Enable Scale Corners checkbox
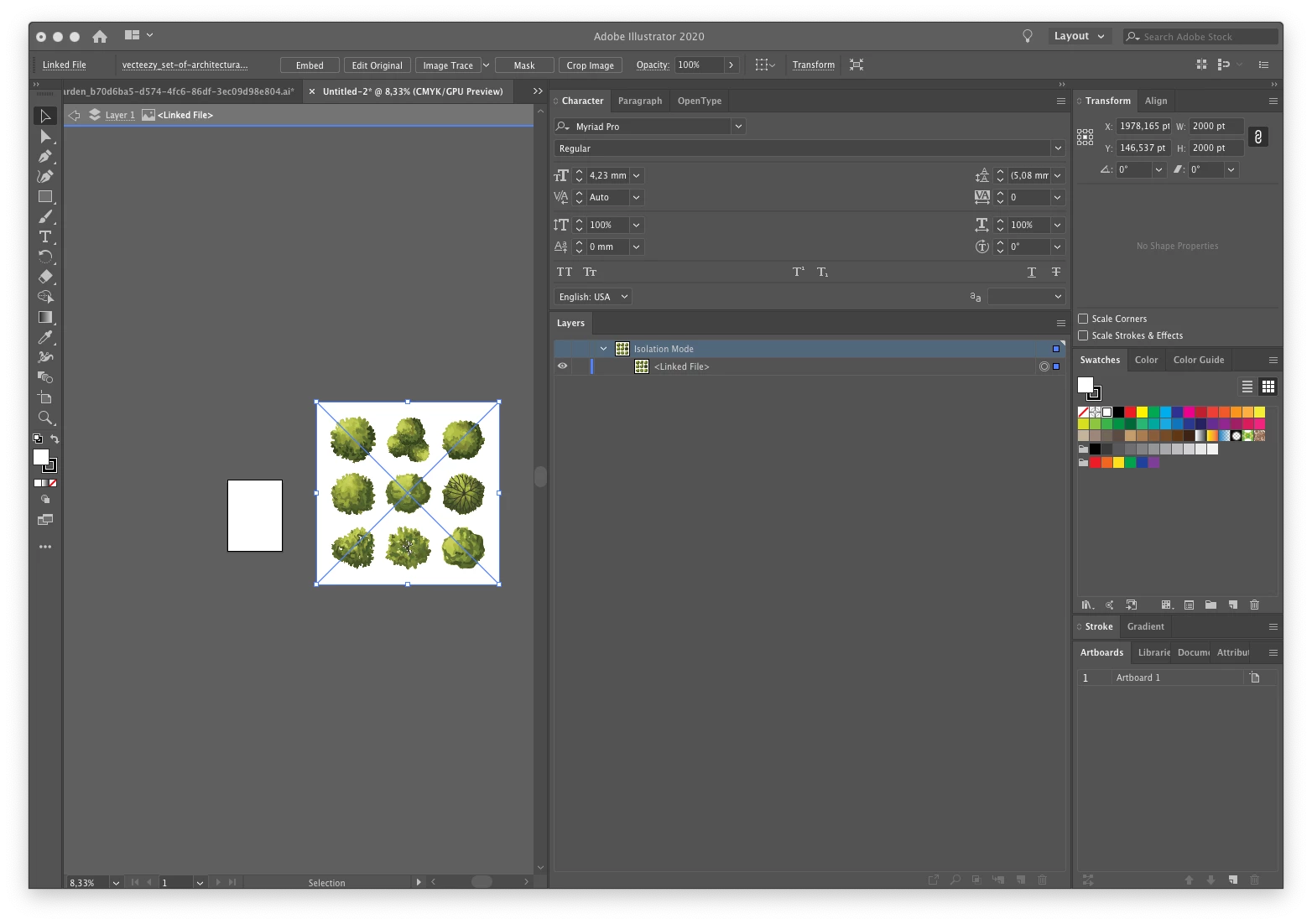The width and height of the screenshot is (1312, 924). 1083,319
